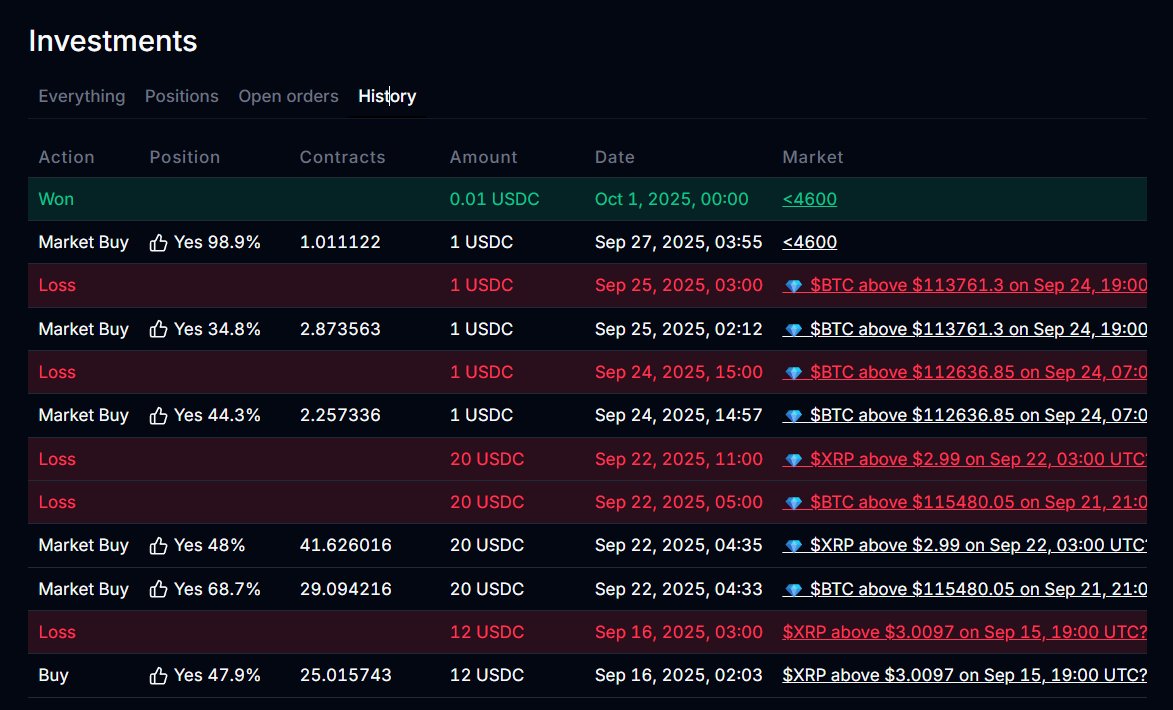1173x710 pixels.
Task: Select date Oct 1, 2025, 00:00
Action: click(x=672, y=199)
